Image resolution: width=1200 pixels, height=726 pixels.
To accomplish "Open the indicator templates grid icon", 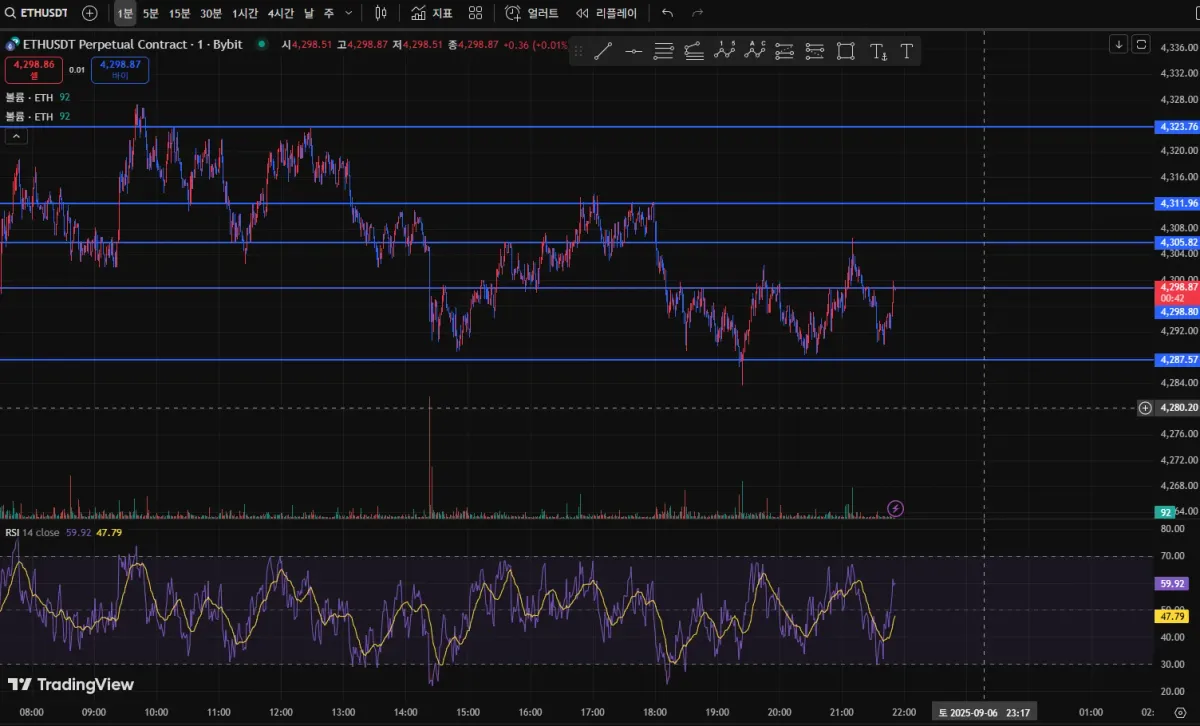I will (x=475, y=13).
